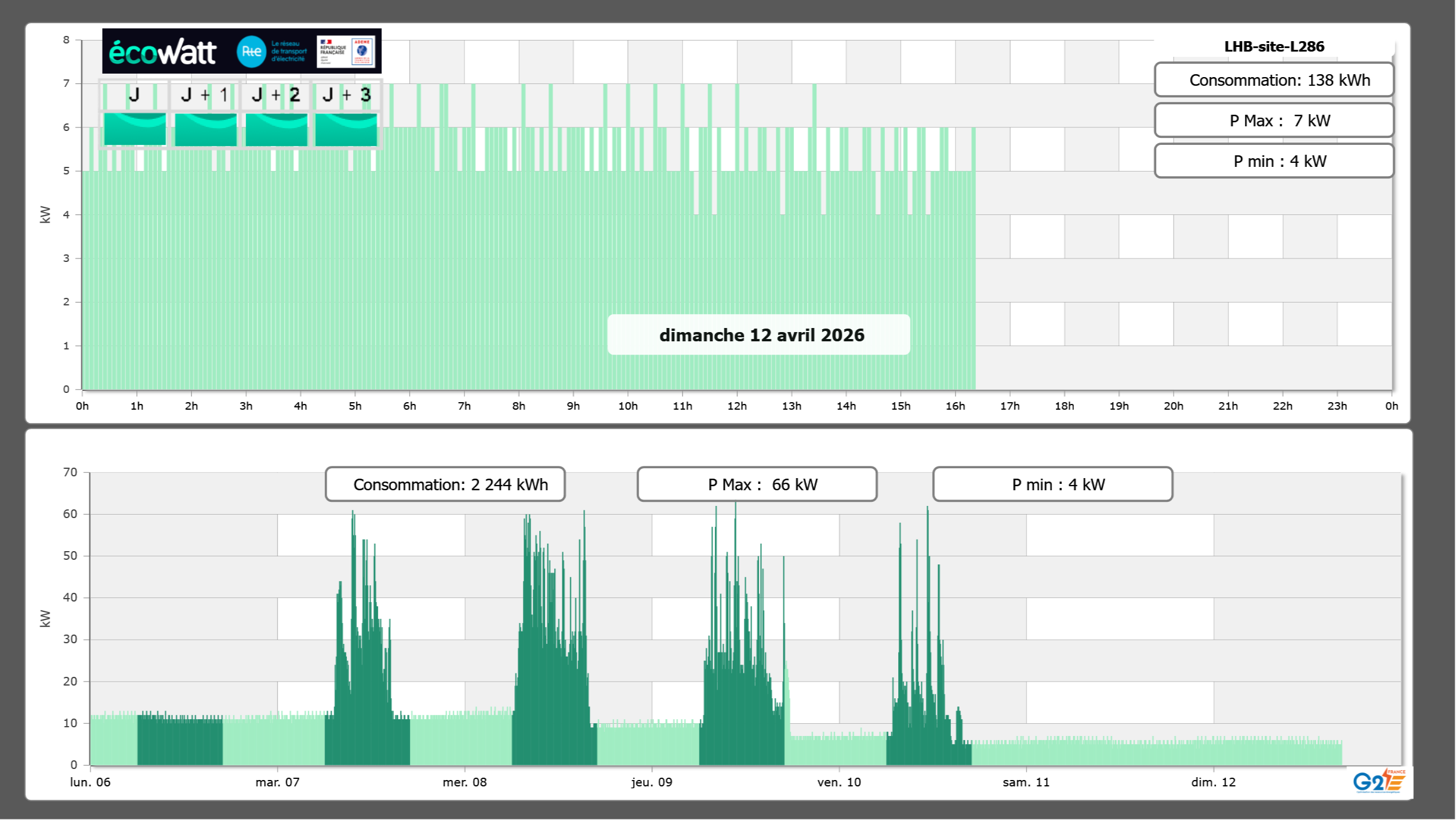Click the round blue Rte logo

(x=251, y=52)
